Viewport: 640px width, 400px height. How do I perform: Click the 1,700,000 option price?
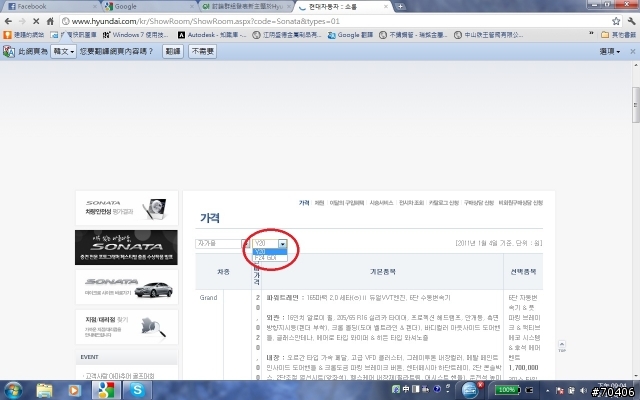pos(523,368)
